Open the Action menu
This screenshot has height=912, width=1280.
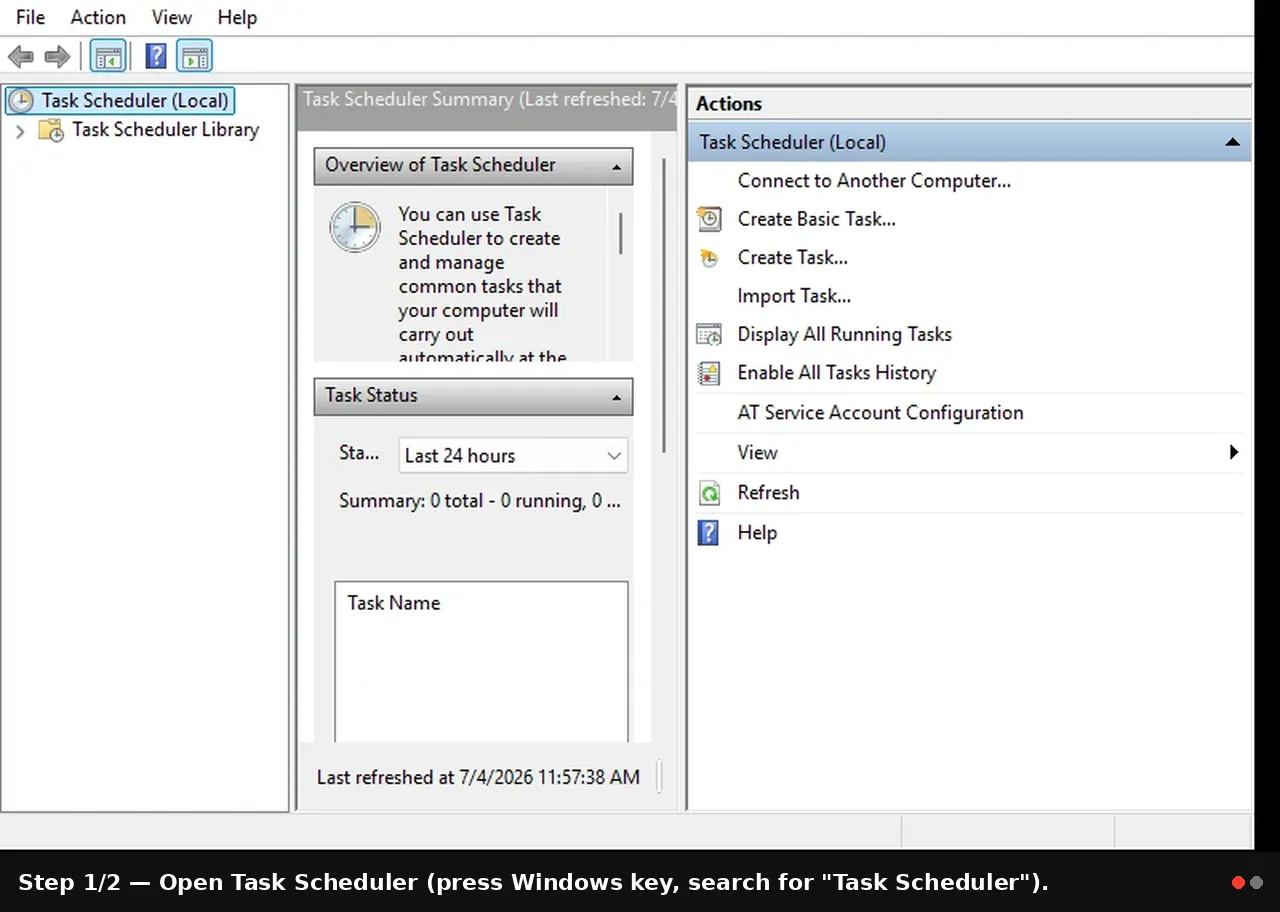[98, 17]
